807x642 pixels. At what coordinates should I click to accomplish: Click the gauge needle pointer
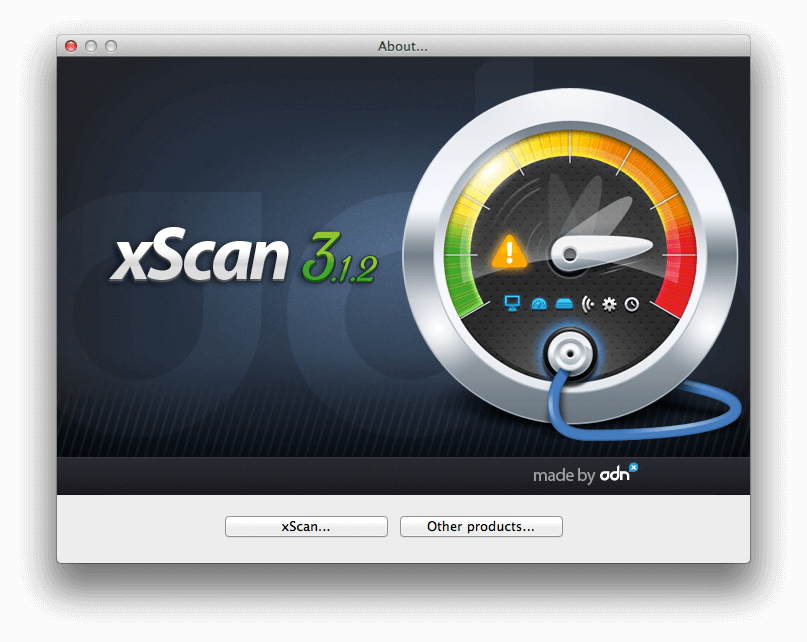[x=601, y=253]
